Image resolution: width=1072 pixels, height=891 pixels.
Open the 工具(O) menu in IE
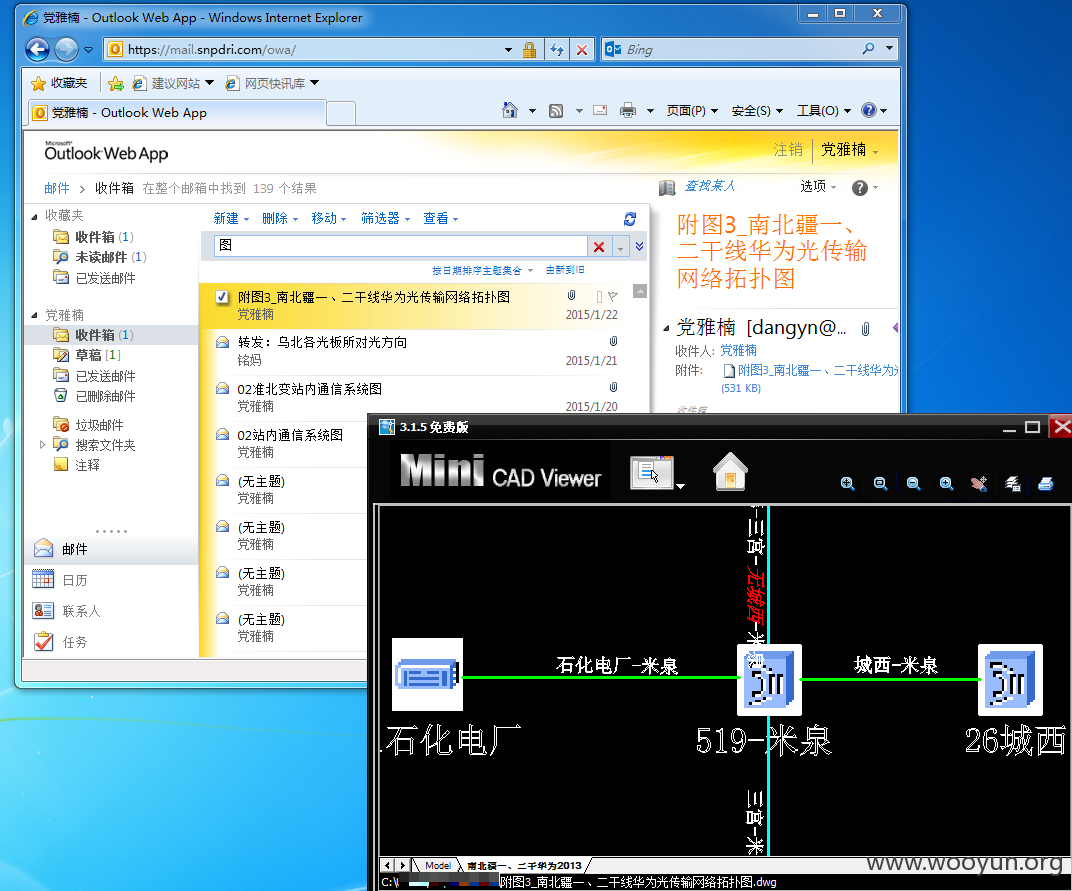coord(823,111)
